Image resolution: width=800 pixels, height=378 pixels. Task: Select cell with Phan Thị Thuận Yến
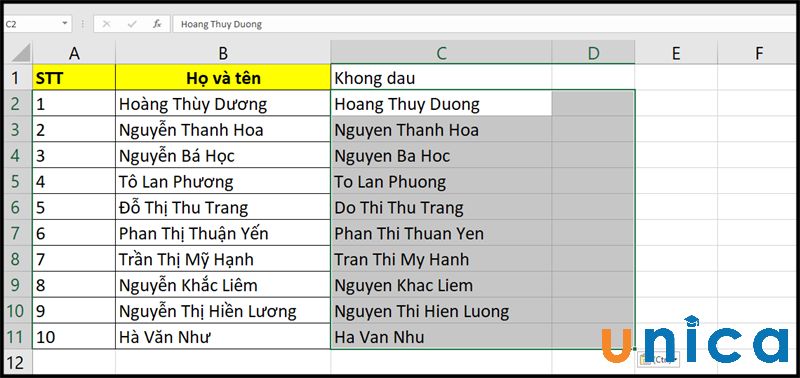click(223, 233)
